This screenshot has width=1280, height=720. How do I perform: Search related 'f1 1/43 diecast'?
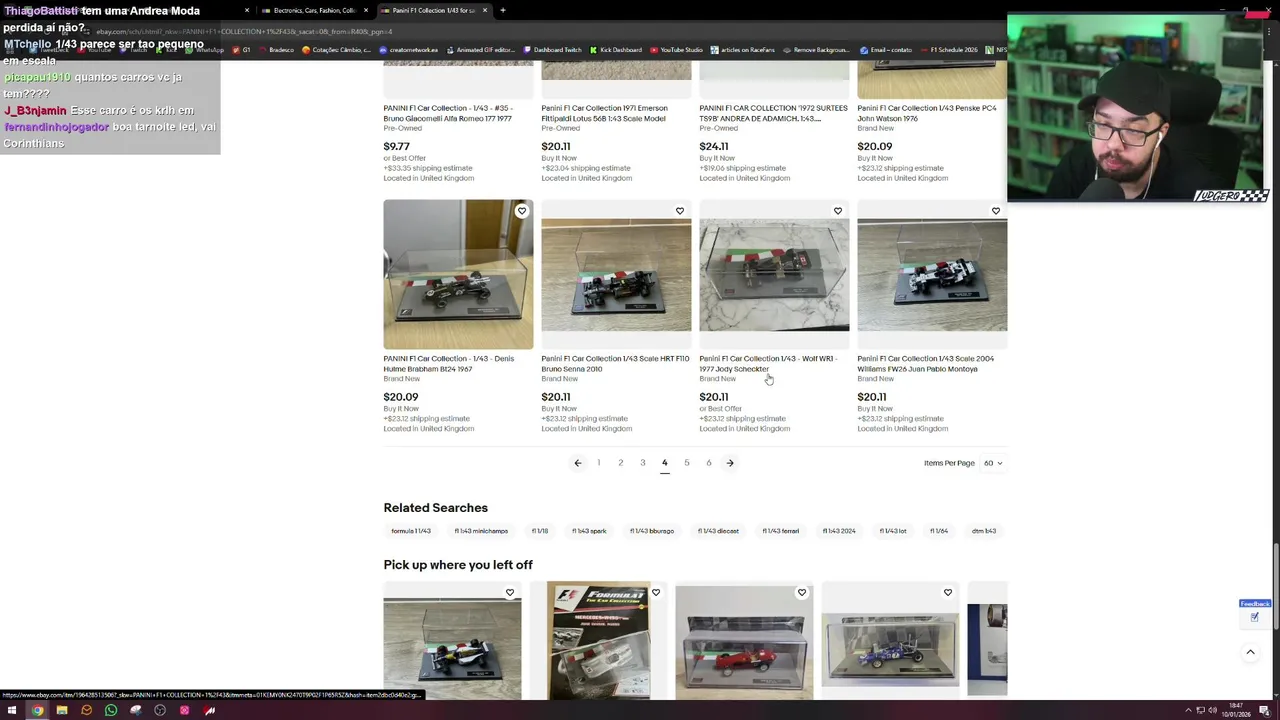click(x=718, y=531)
